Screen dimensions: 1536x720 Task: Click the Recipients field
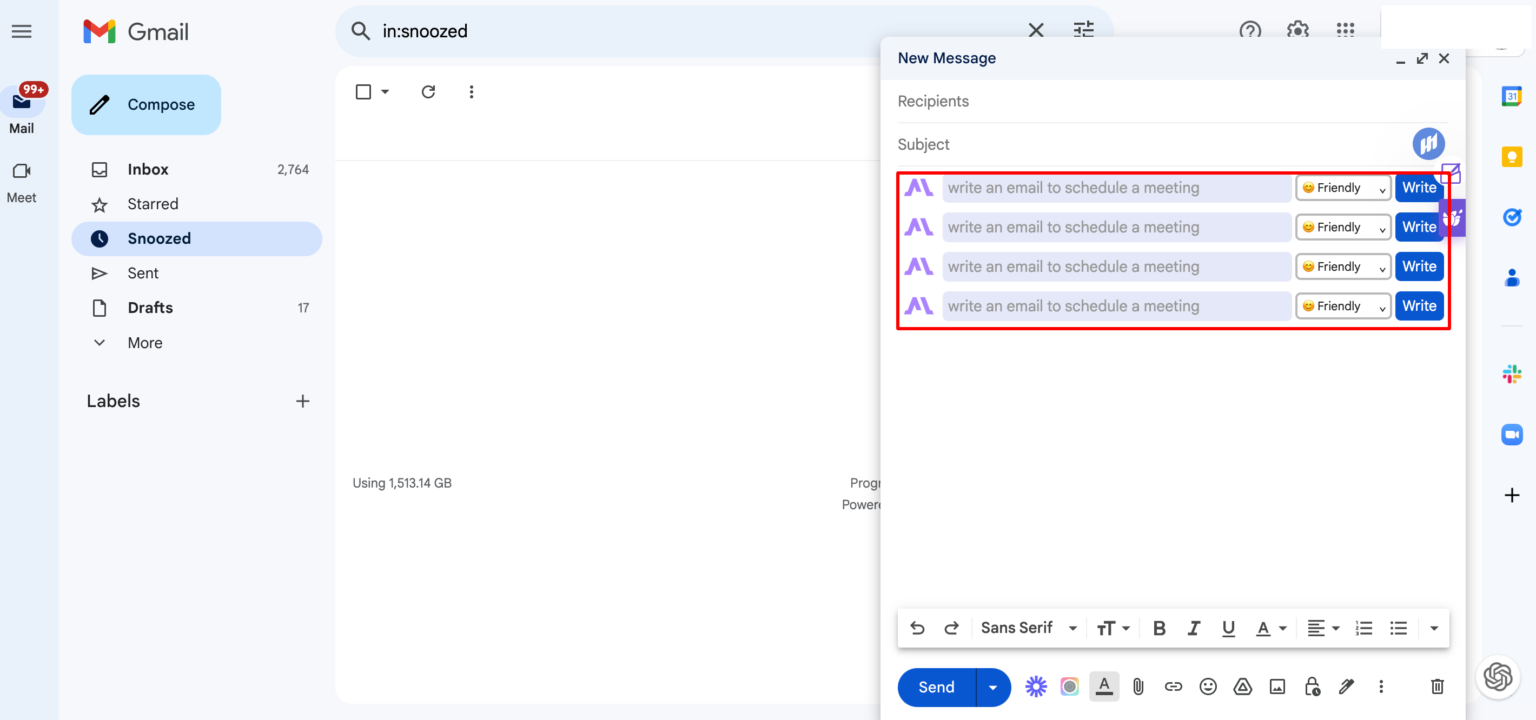[1170, 101]
